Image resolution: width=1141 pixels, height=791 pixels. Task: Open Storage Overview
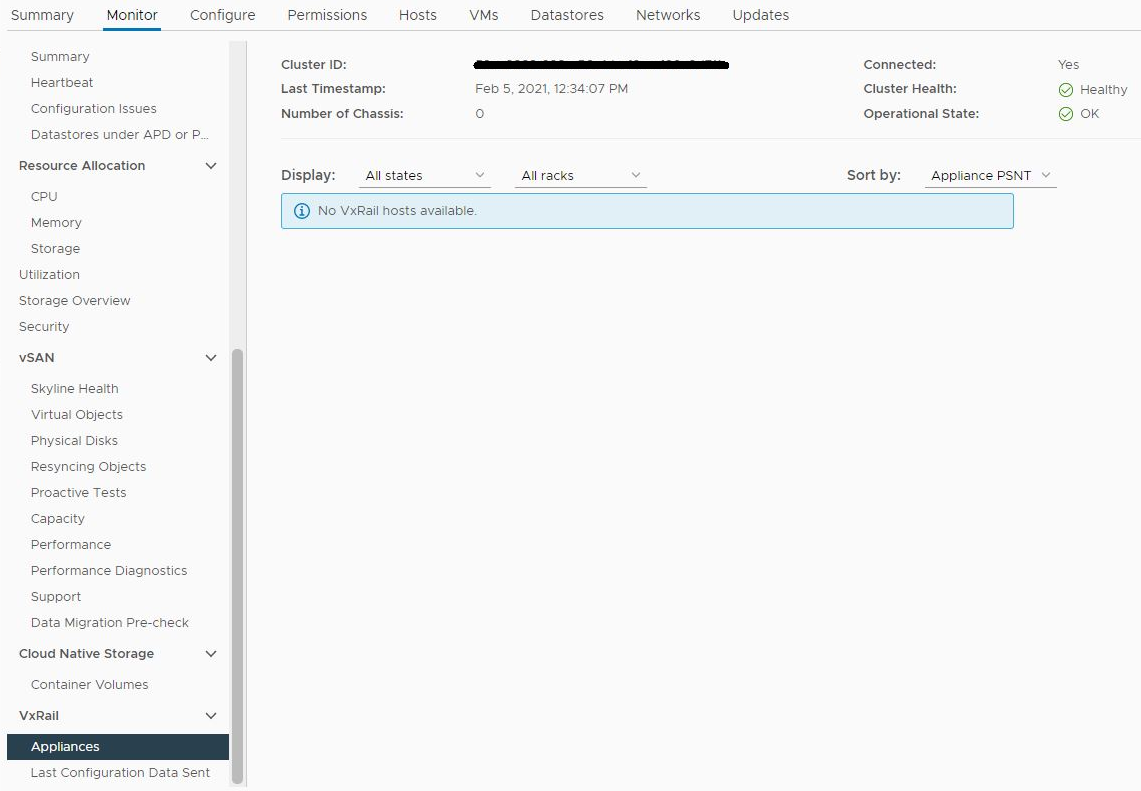pos(74,301)
